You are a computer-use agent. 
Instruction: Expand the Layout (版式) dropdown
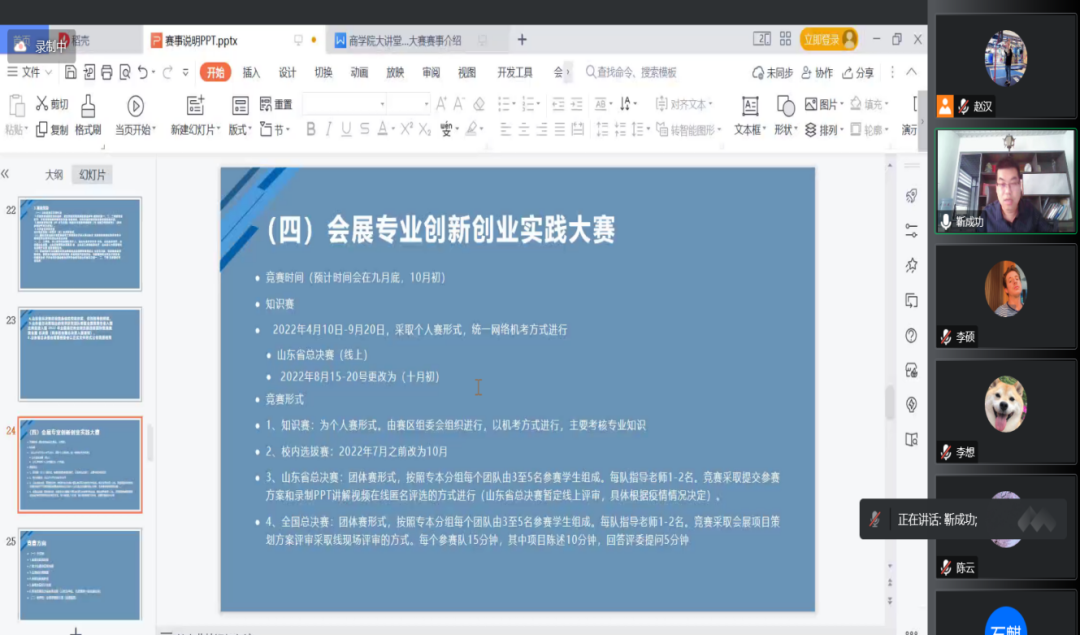click(x=239, y=129)
